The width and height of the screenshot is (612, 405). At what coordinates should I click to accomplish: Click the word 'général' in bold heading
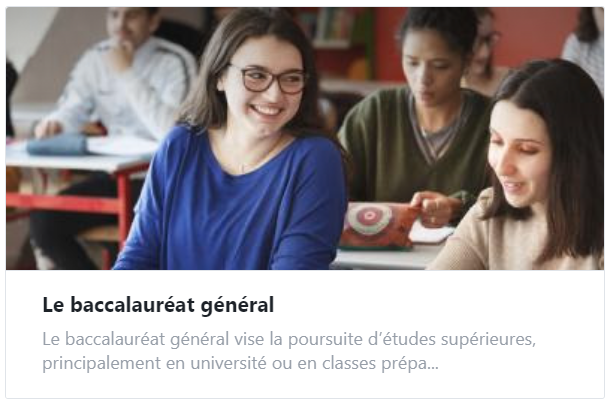tap(237, 306)
